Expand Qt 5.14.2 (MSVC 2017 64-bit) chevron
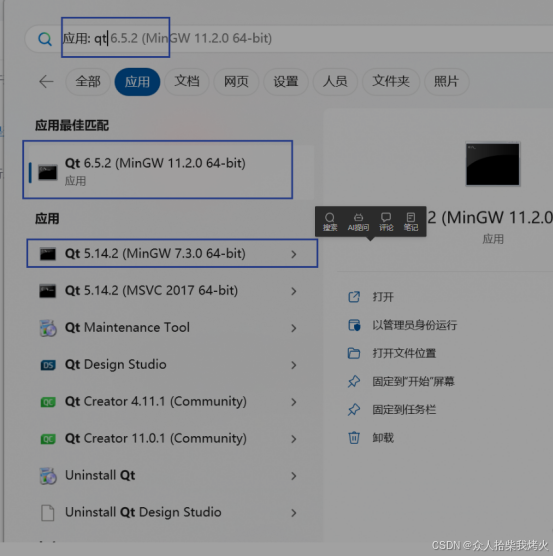The image size is (553, 557). 294,291
